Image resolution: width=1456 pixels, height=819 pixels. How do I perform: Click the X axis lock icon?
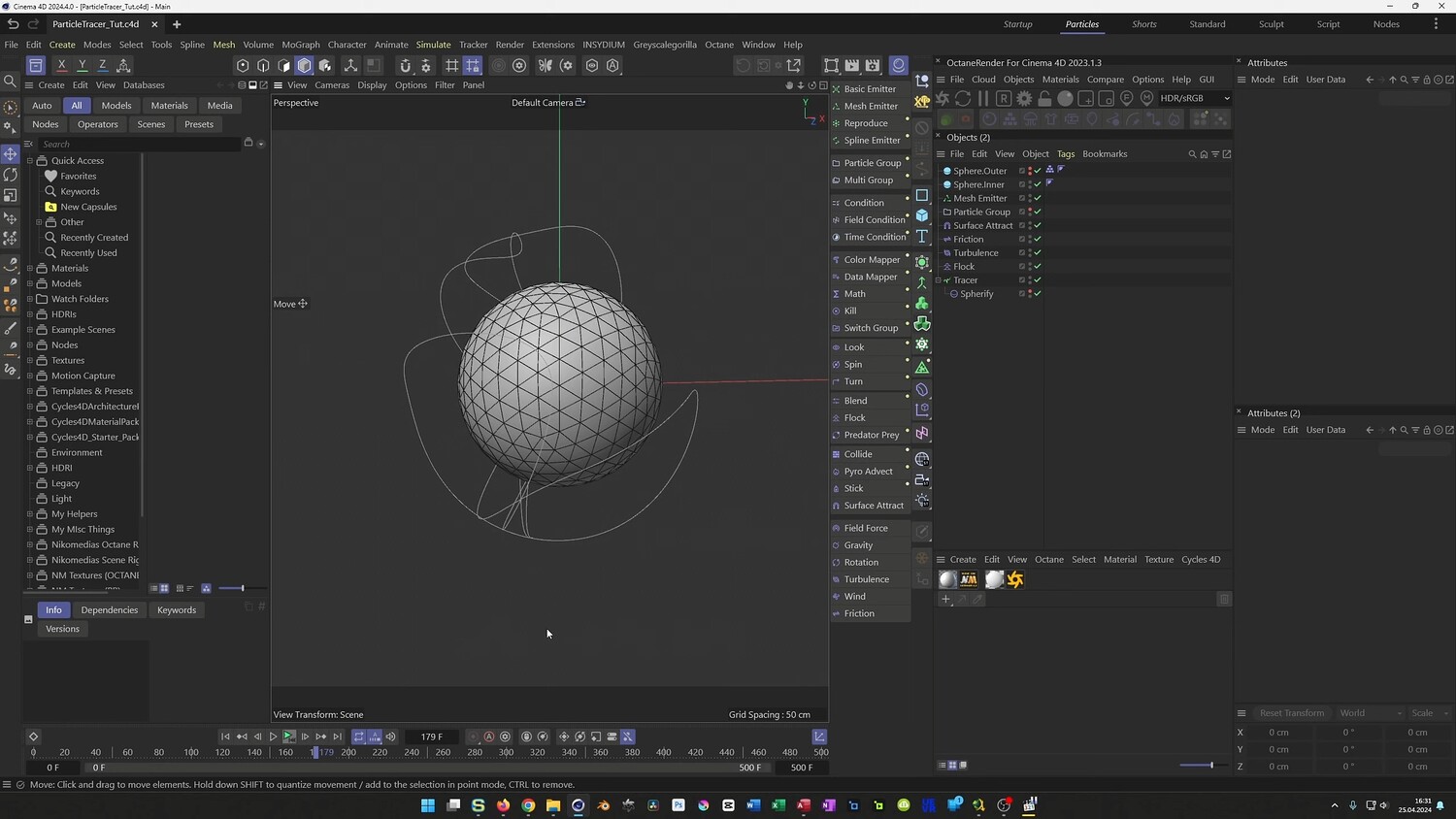tap(61, 65)
